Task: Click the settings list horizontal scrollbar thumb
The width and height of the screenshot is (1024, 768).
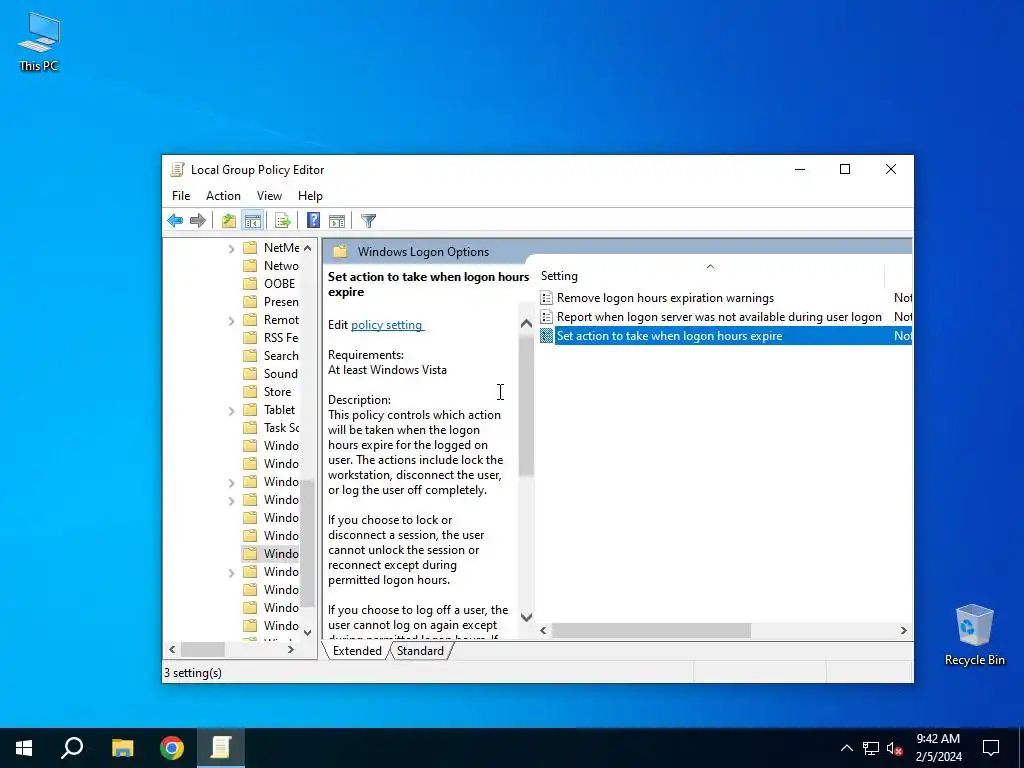Action: tap(651, 630)
